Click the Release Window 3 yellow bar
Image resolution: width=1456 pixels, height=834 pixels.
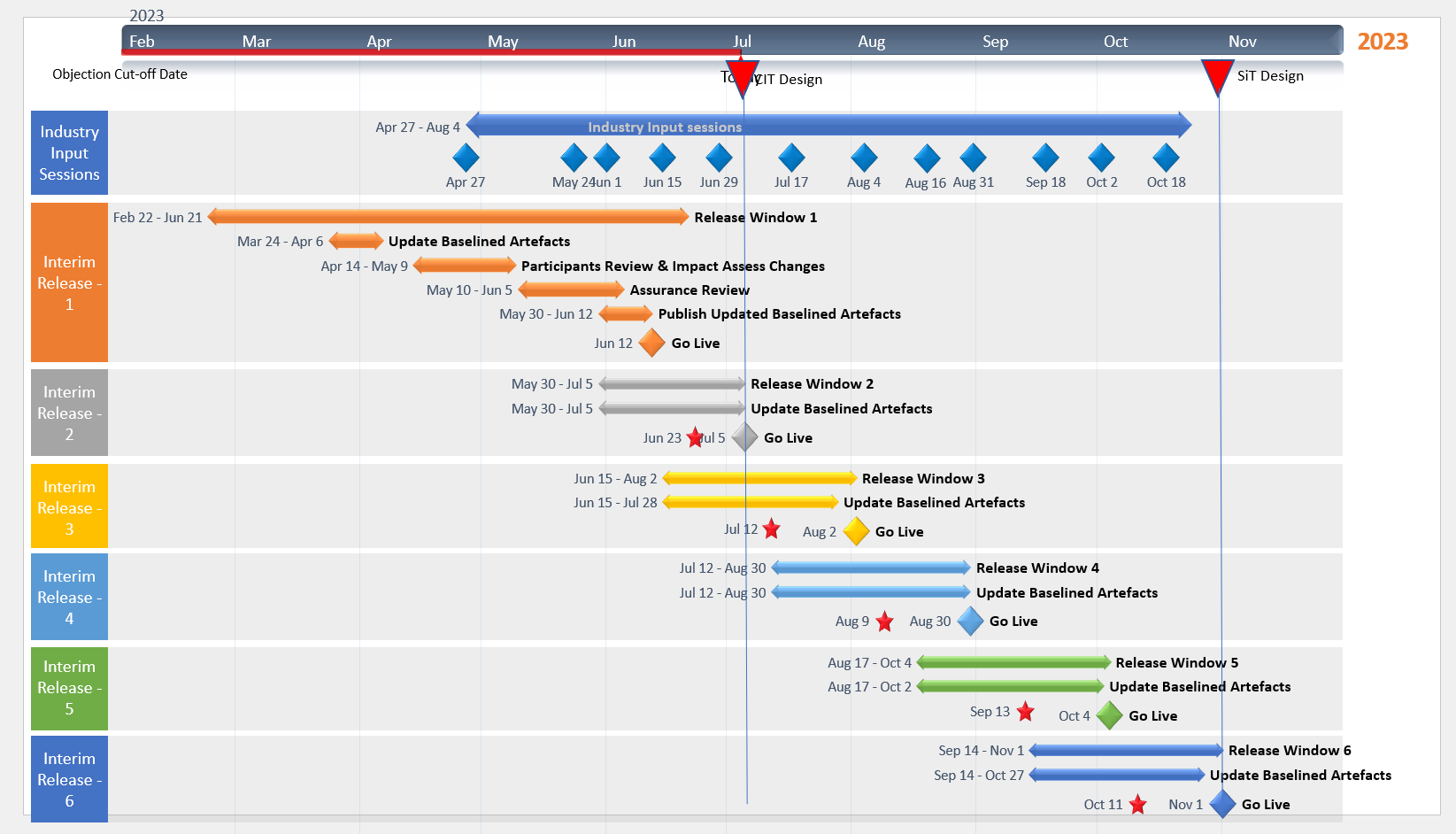(x=759, y=478)
